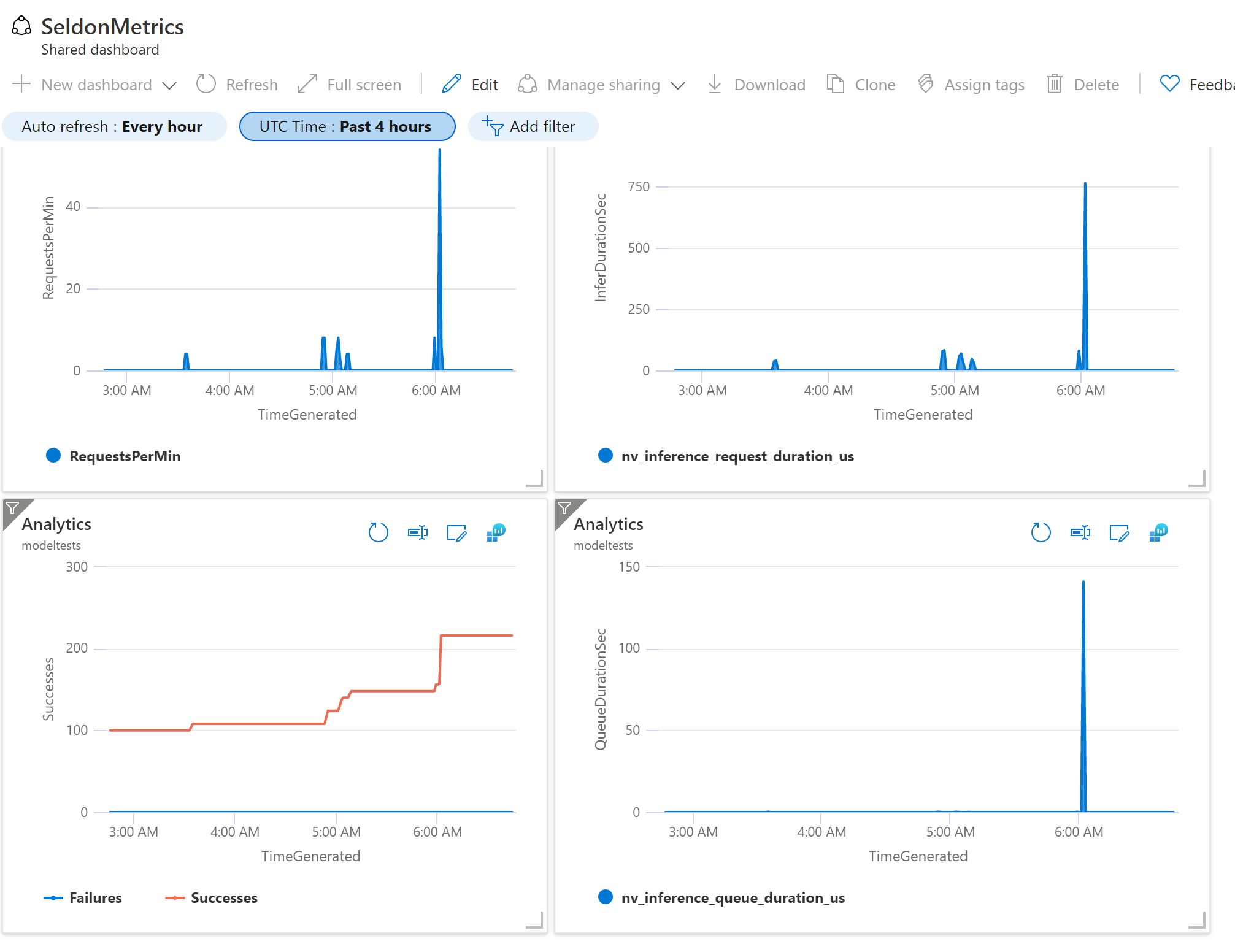Click nv_inference_queue_duration_us legend color dot

[x=606, y=897]
